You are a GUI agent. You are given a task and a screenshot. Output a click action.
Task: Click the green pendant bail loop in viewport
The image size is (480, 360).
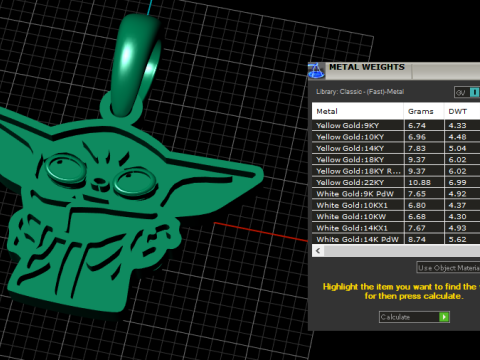click(136, 65)
